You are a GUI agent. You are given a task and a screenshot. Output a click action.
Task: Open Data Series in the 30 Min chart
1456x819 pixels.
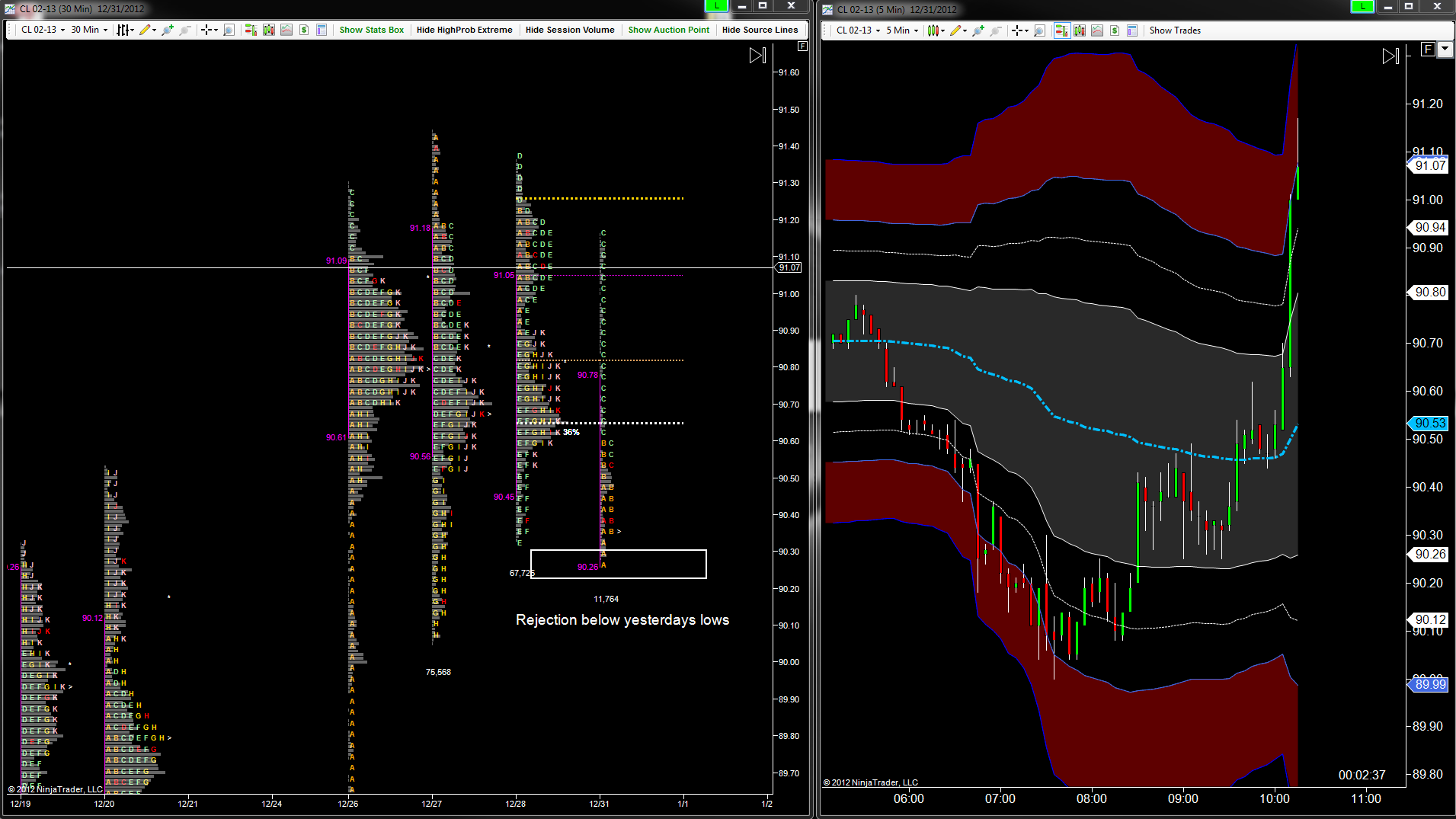tap(269, 30)
